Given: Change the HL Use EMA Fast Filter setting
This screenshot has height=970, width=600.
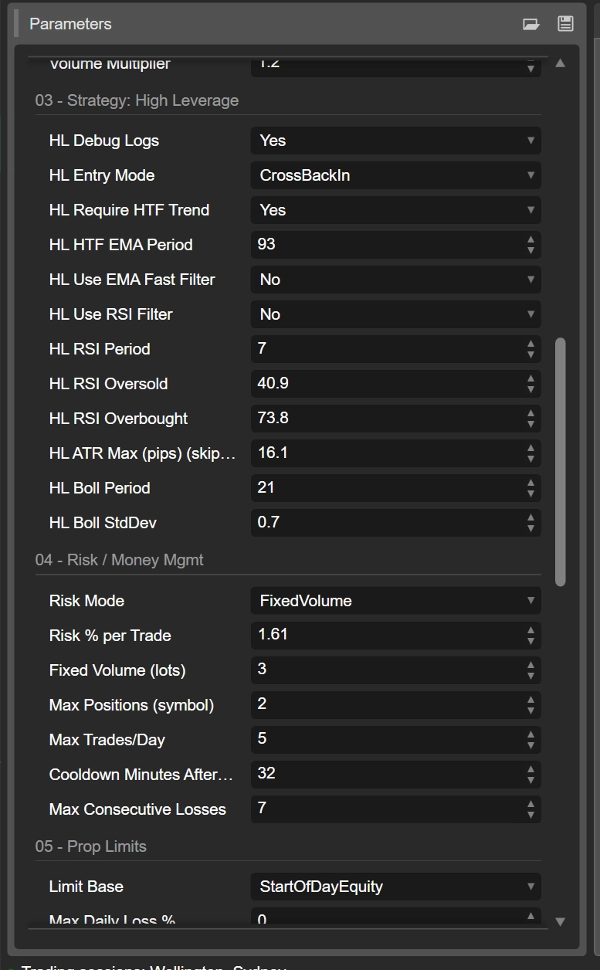Looking at the screenshot, I should [395, 280].
